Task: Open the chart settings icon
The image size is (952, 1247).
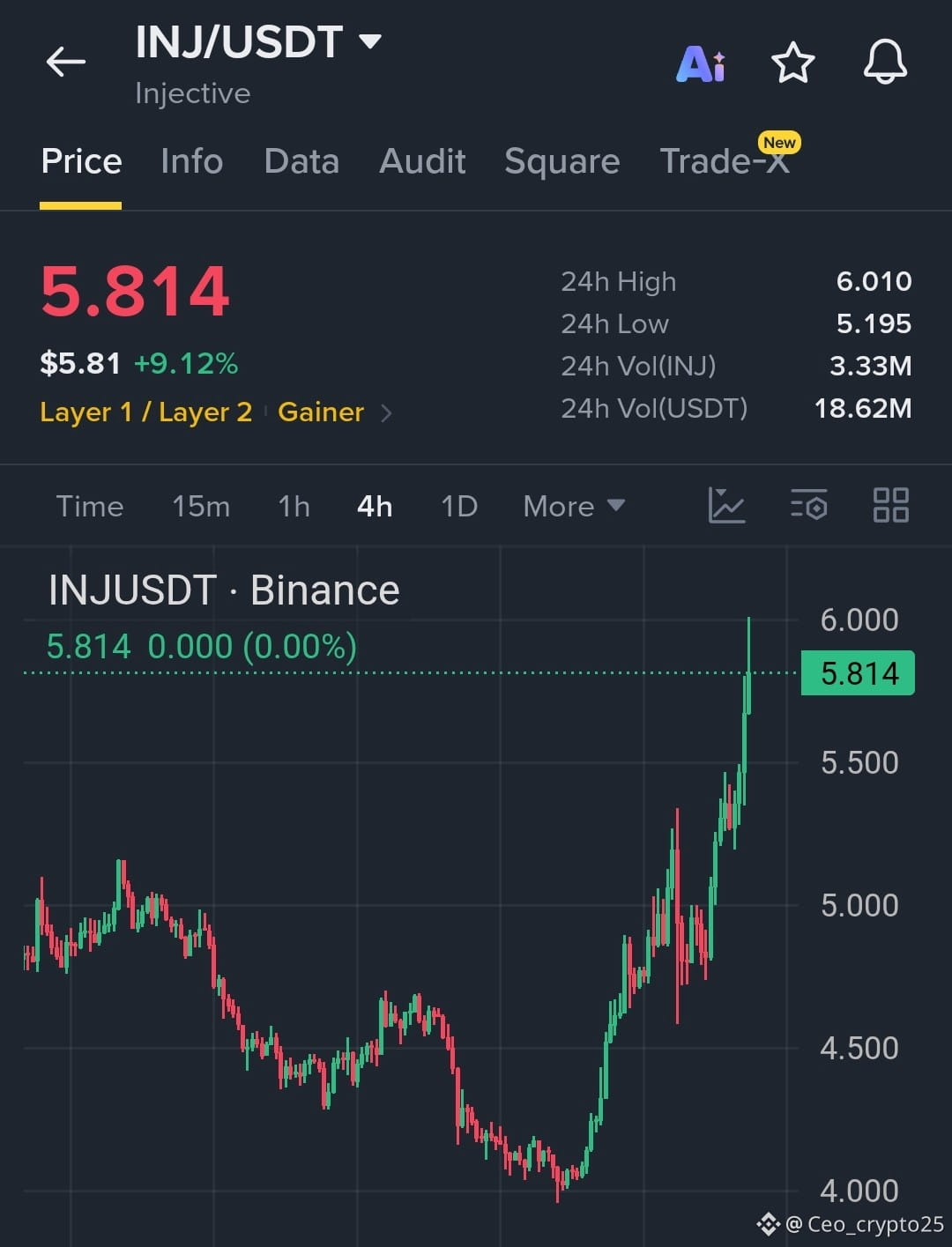Action: (x=808, y=506)
